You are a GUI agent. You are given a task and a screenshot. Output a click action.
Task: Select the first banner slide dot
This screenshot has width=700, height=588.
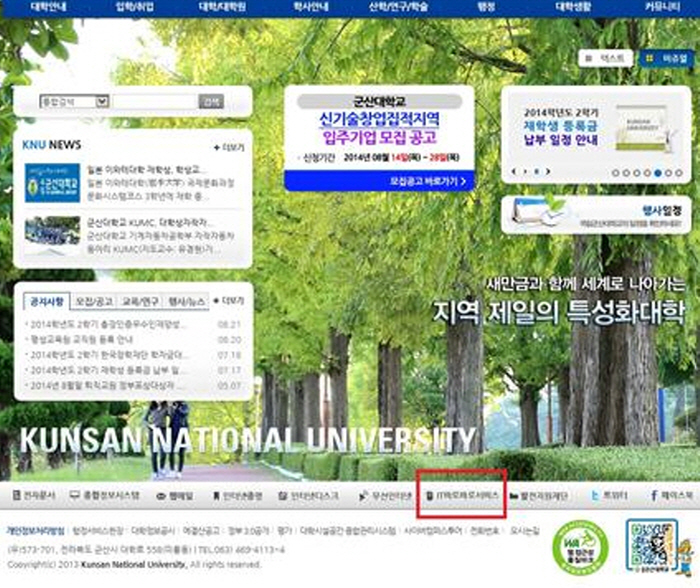click(615, 173)
